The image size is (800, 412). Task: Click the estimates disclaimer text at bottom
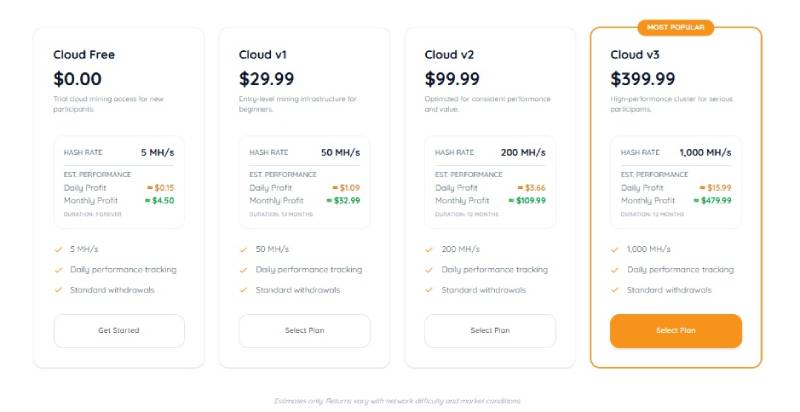398,401
